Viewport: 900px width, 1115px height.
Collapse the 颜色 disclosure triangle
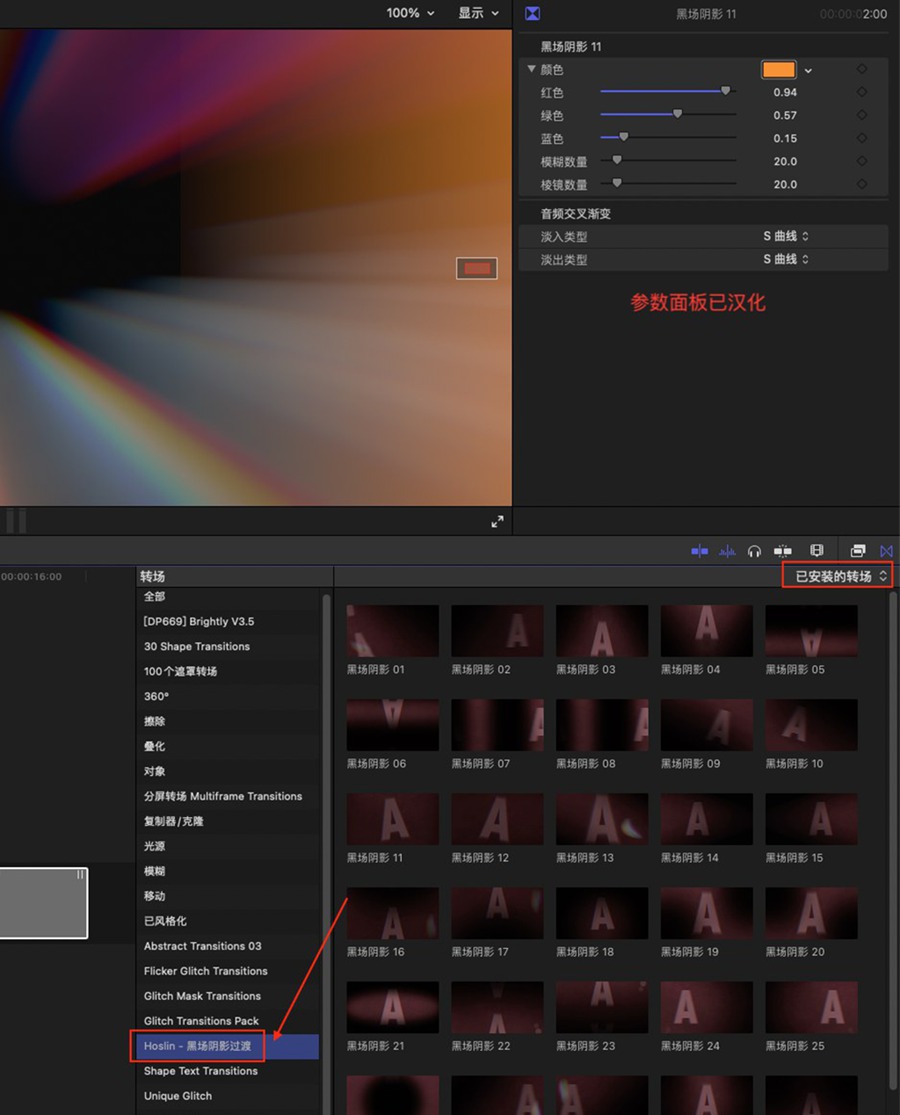(531, 69)
